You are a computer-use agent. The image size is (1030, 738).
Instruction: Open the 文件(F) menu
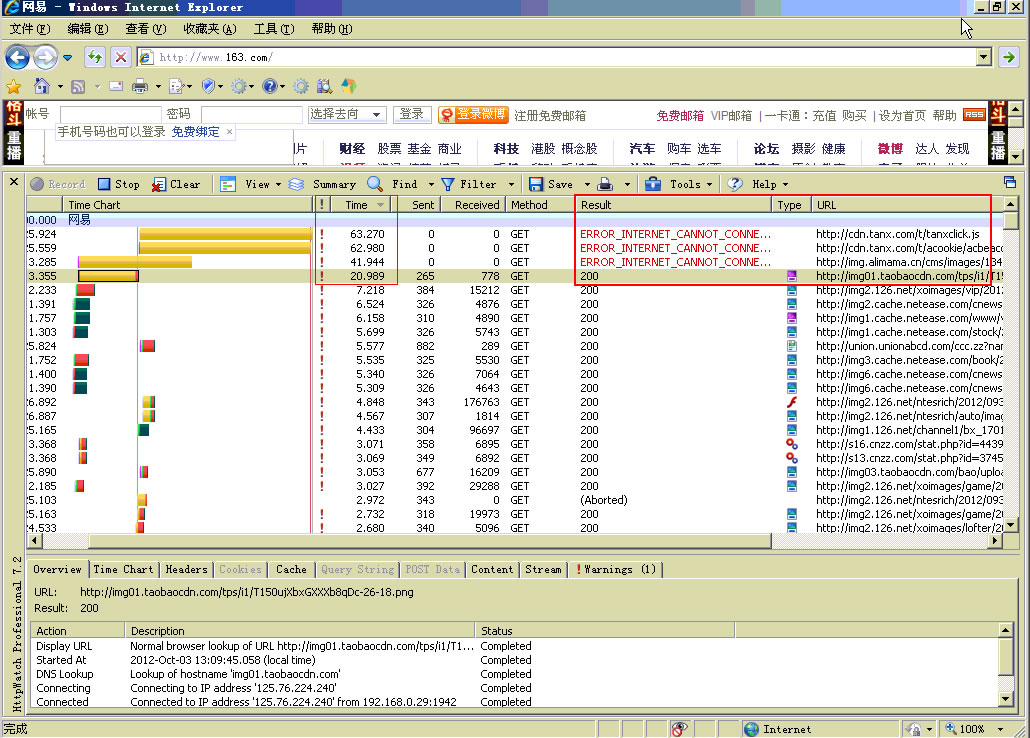[30, 29]
